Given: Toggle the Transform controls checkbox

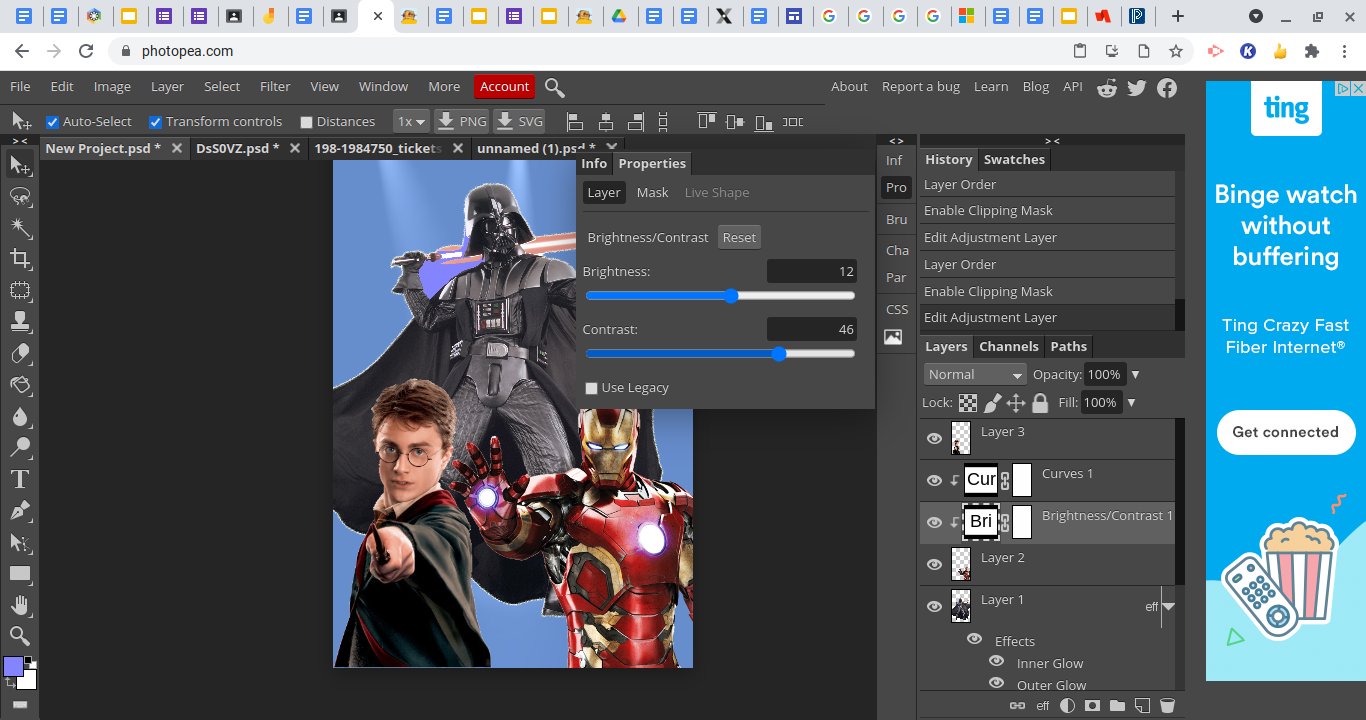Looking at the screenshot, I should 156,122.
